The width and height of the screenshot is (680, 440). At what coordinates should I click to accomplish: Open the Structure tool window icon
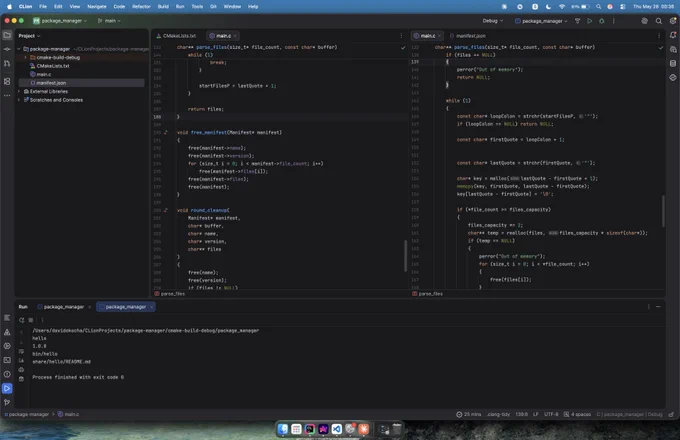tap(7, 81)
